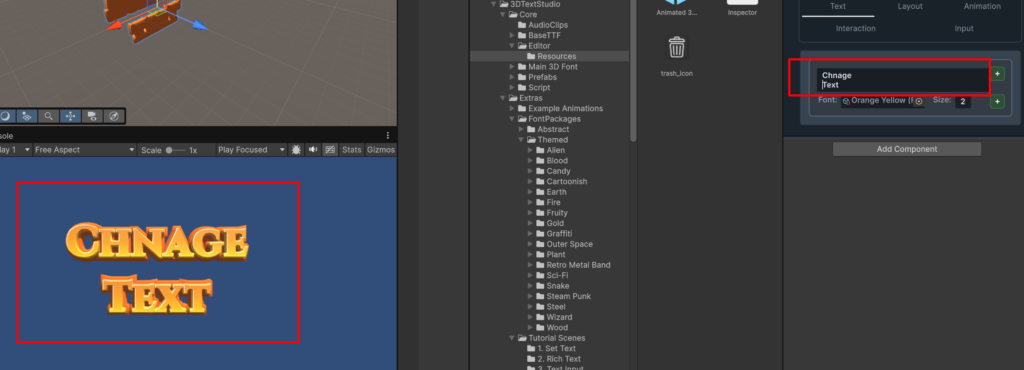This screenshot has width=1024, height=370.
Task: Collapse the Editor folder arrow
Action: tap(513, 46)
